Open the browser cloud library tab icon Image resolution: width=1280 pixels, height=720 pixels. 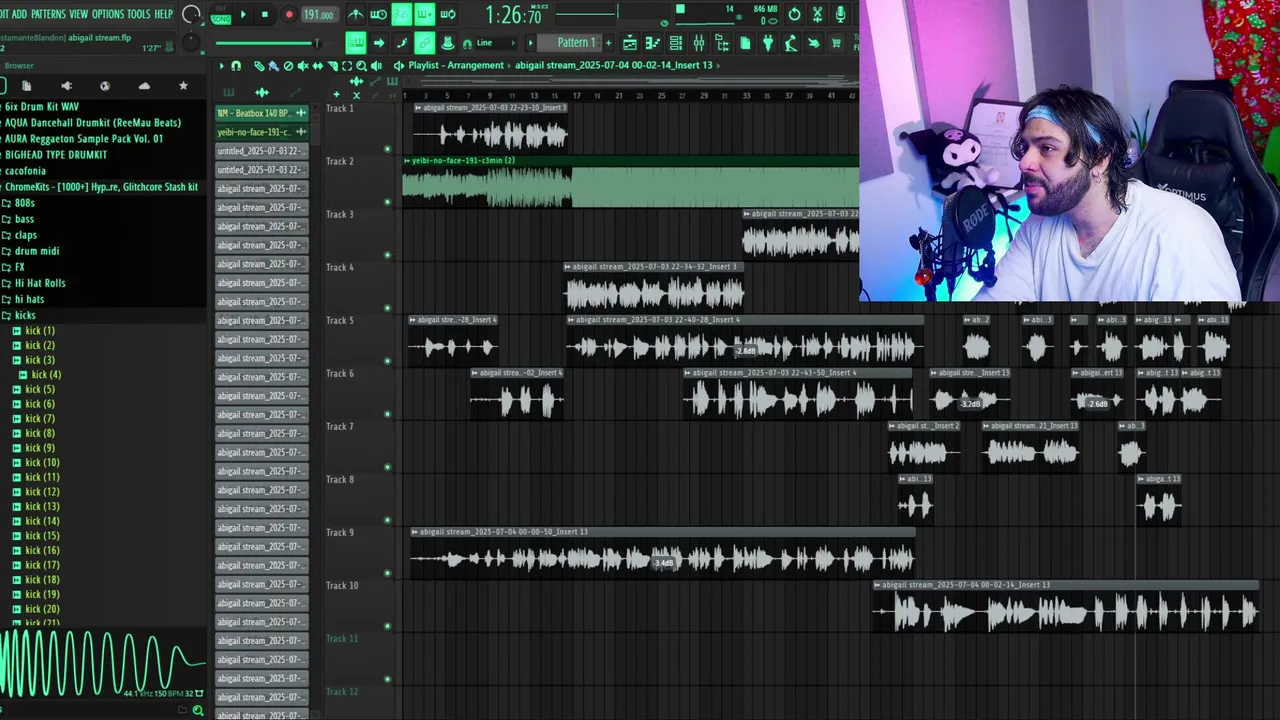tap(144, 86)
